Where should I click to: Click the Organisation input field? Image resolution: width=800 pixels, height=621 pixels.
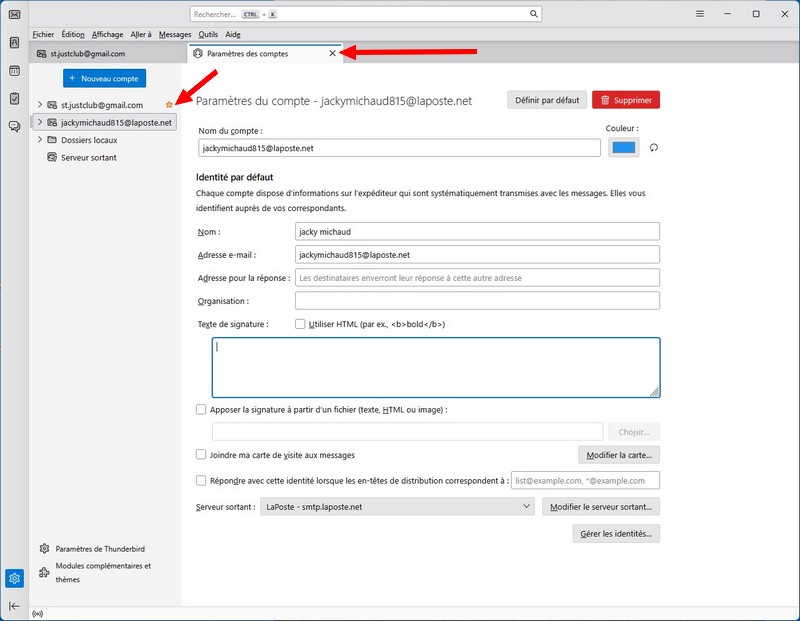[x=477, y=301]
